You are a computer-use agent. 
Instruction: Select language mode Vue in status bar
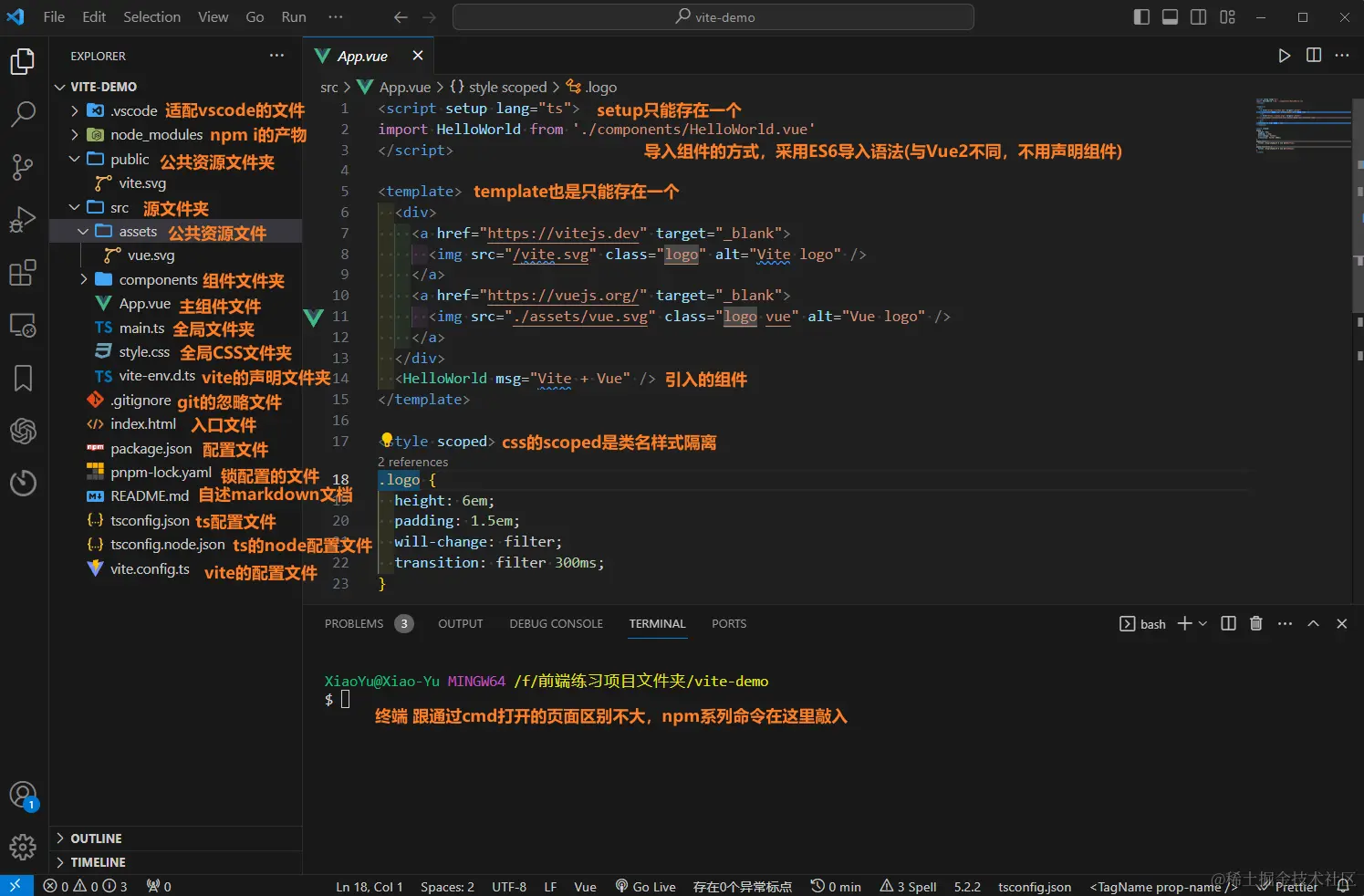coord(585,886)
